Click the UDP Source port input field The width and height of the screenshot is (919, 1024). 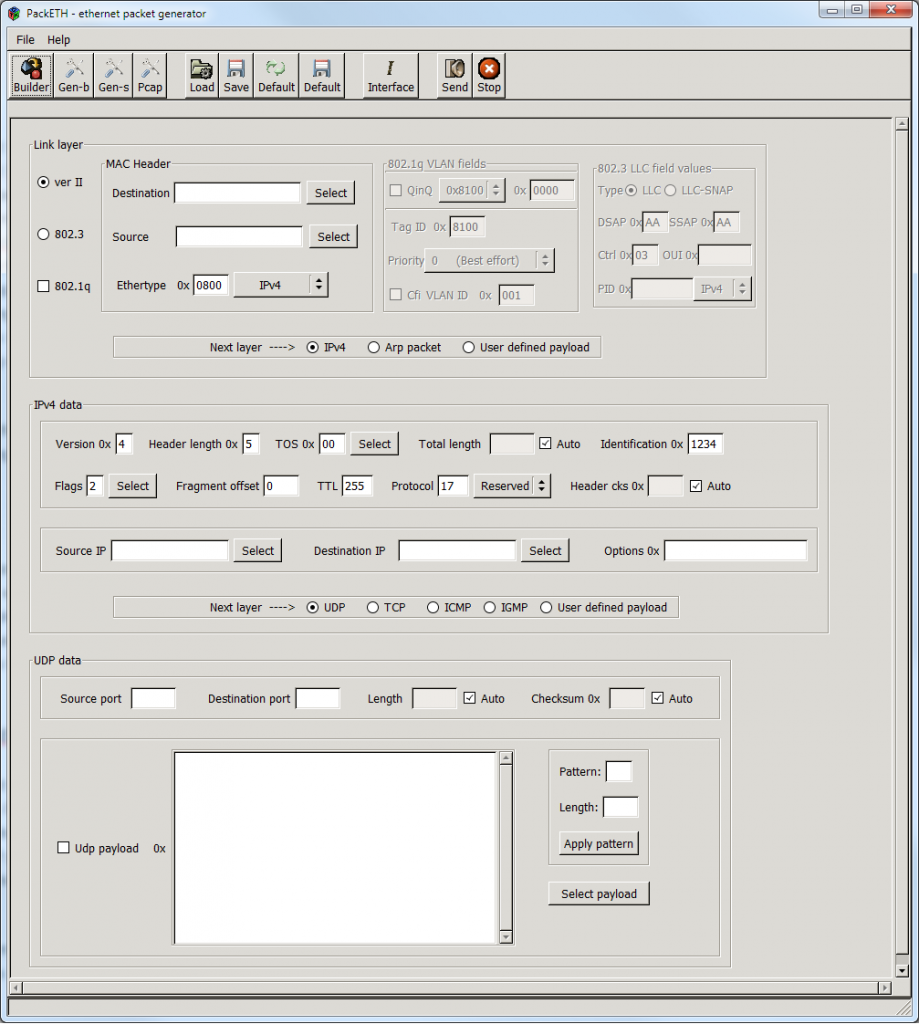(x=153, y=699)
